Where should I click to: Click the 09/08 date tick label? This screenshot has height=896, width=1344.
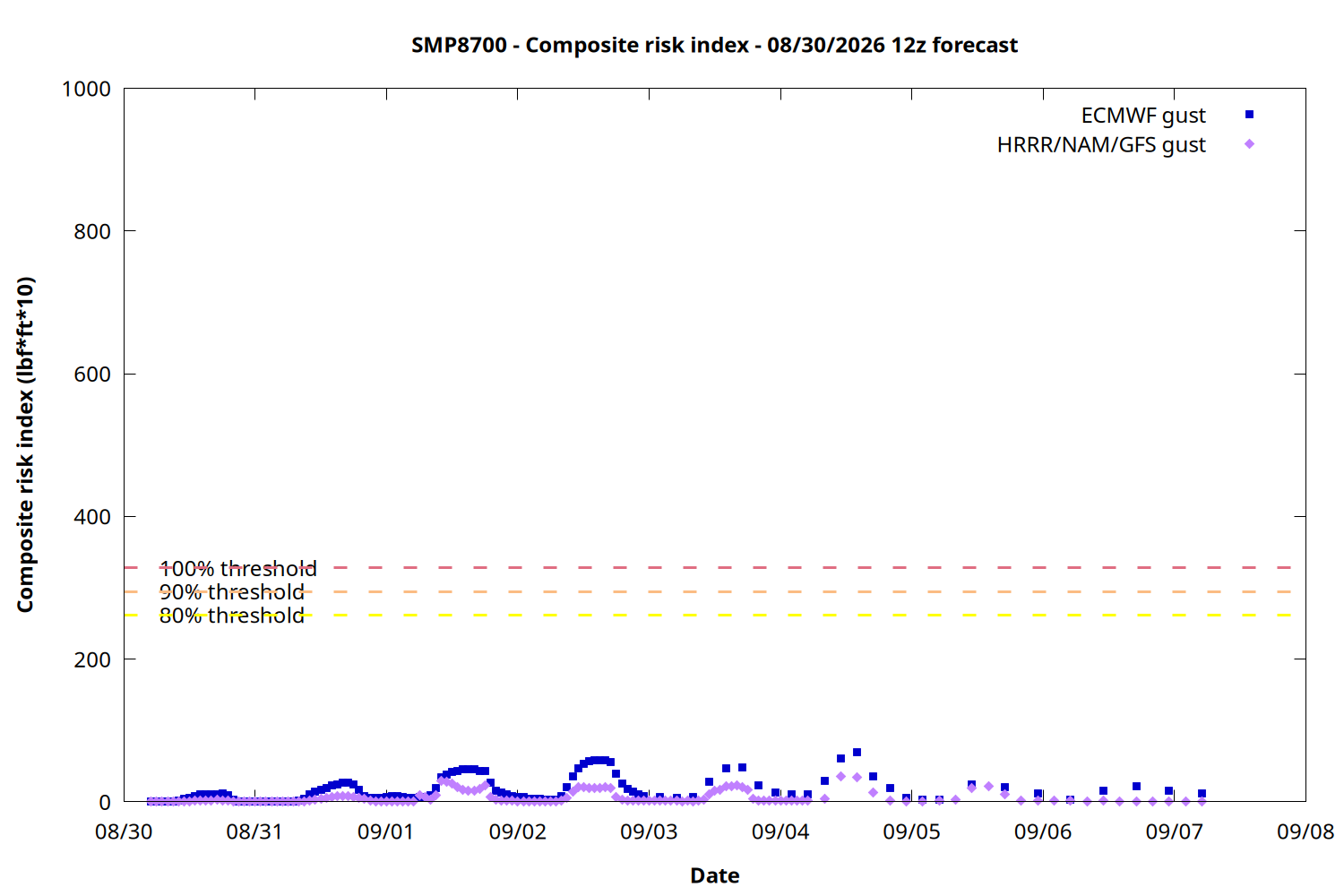tap(1305, 831)
